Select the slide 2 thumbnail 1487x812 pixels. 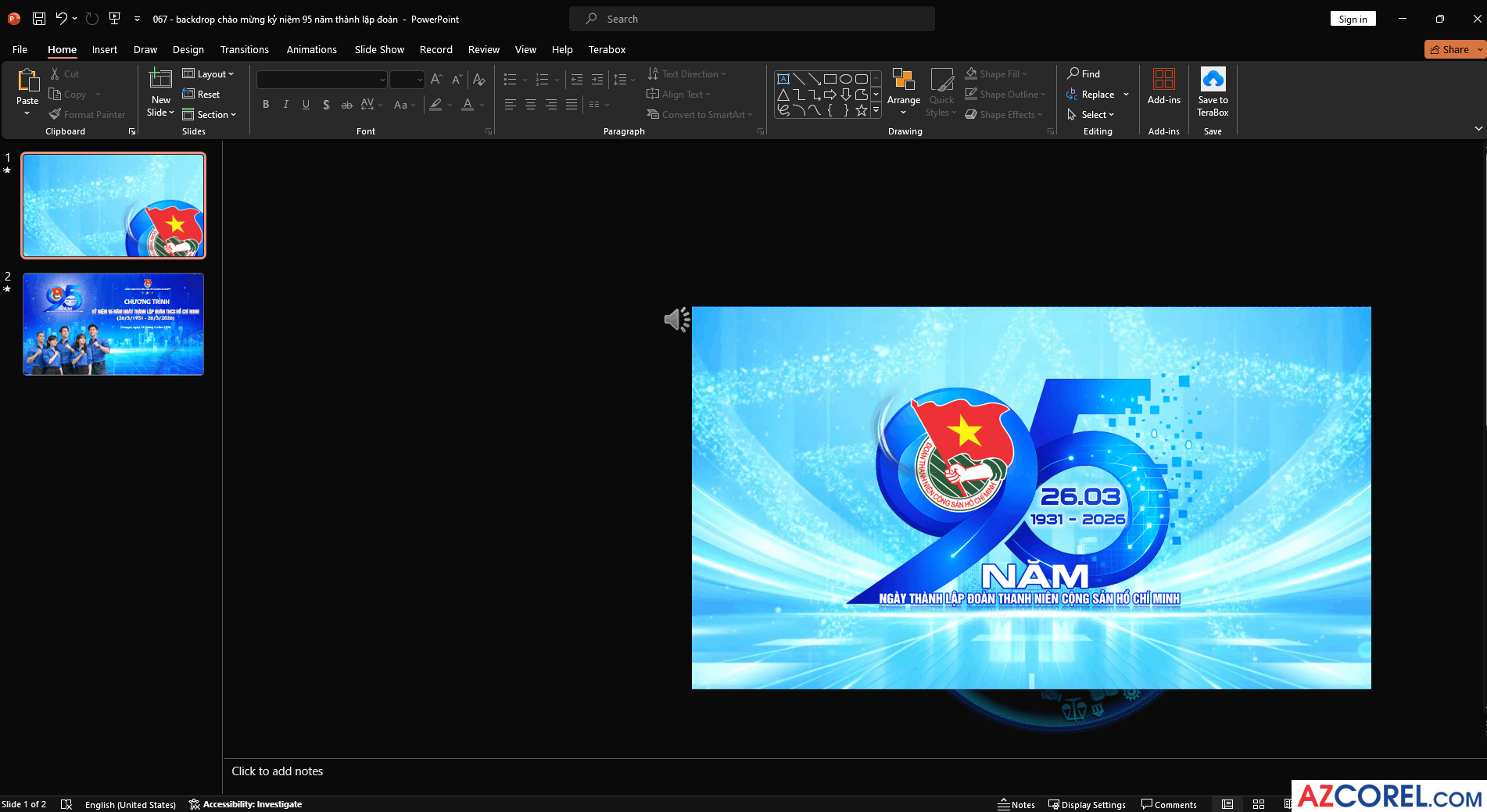pos(113,324)
